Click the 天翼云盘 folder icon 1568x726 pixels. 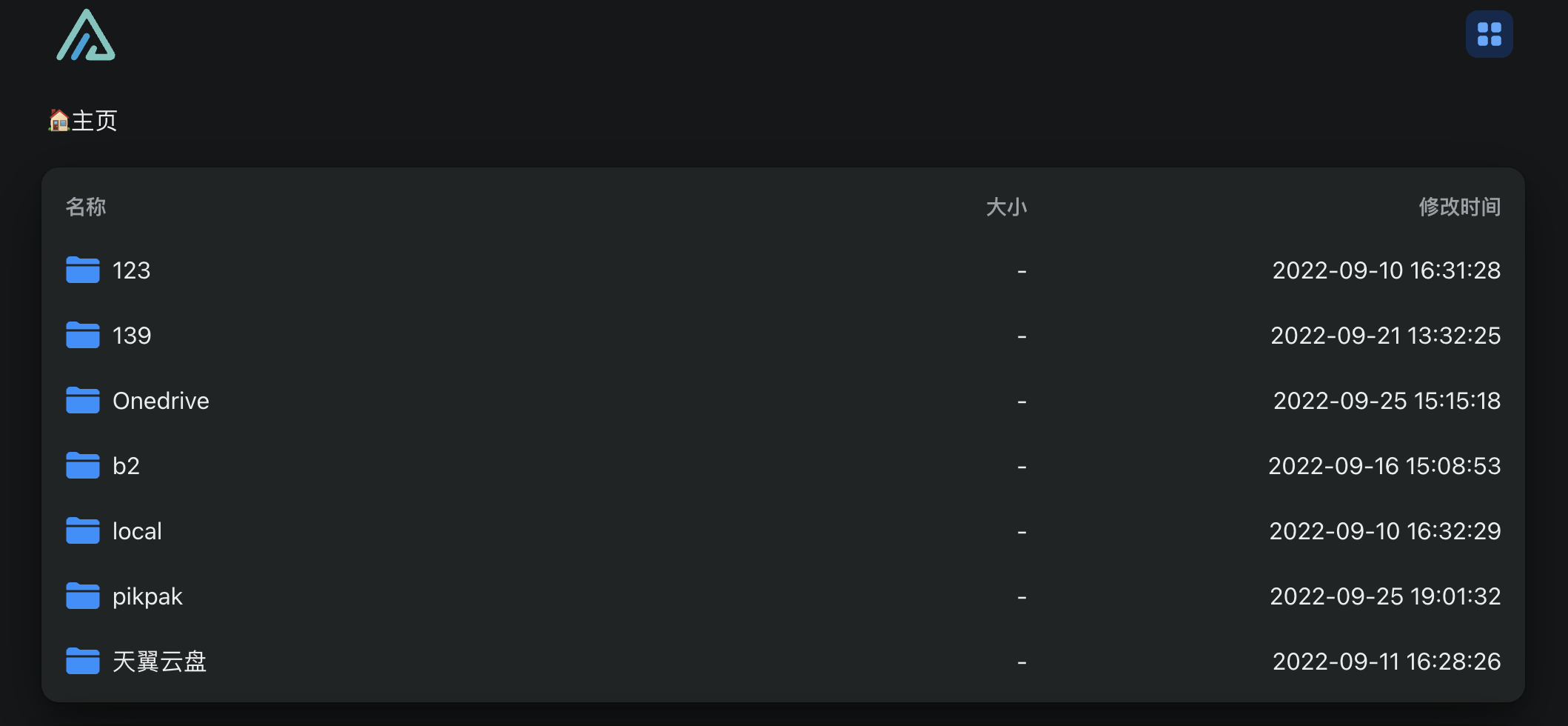click(83, 662)
